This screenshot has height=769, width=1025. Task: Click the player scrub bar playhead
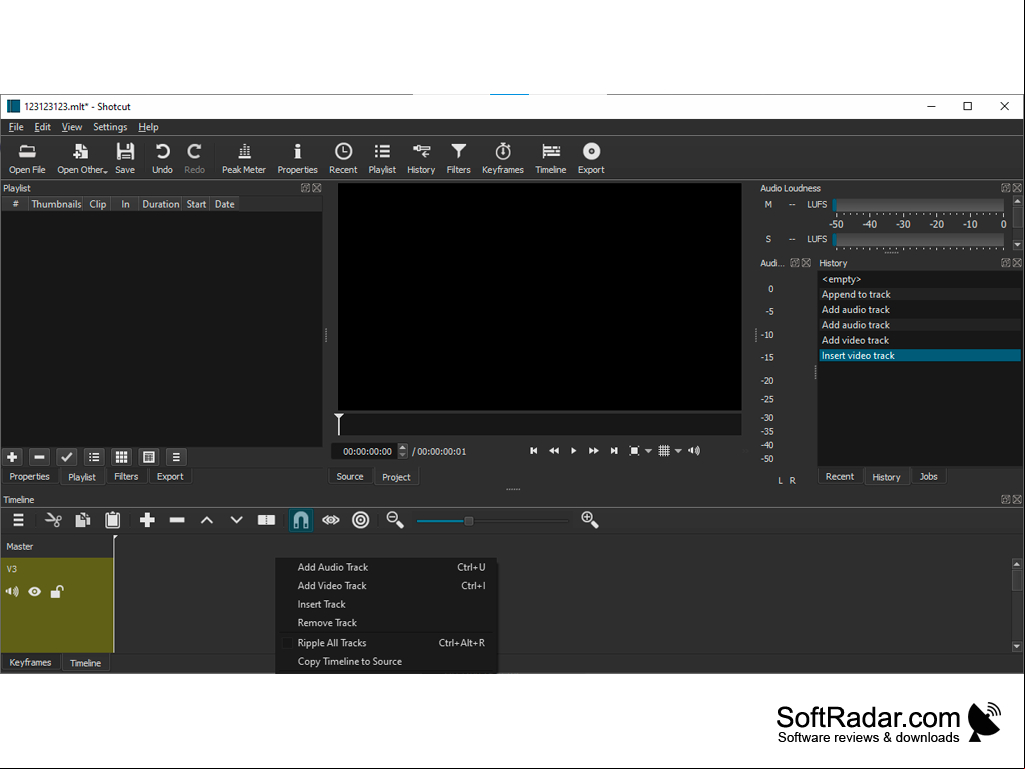point(339,424)
